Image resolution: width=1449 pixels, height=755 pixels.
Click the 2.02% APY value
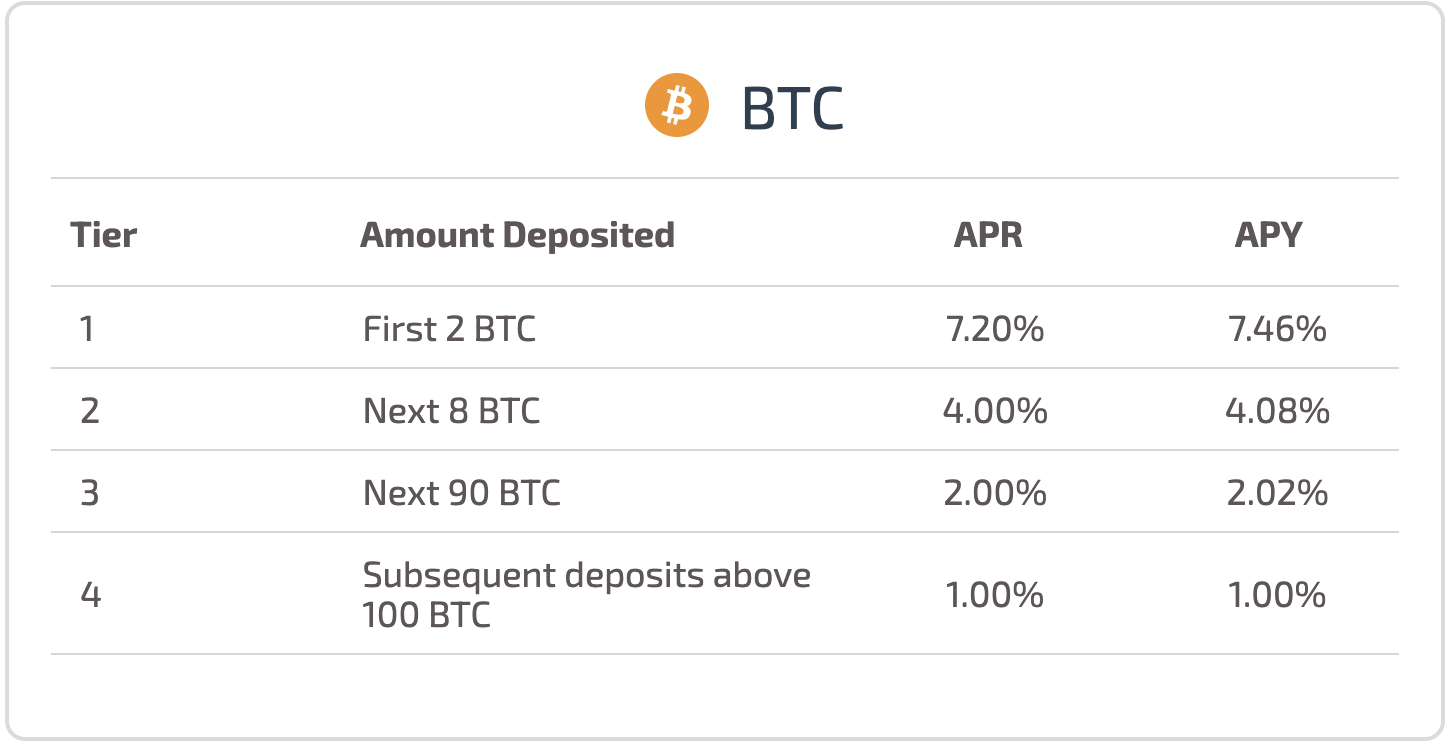[x=1277, y=493]
